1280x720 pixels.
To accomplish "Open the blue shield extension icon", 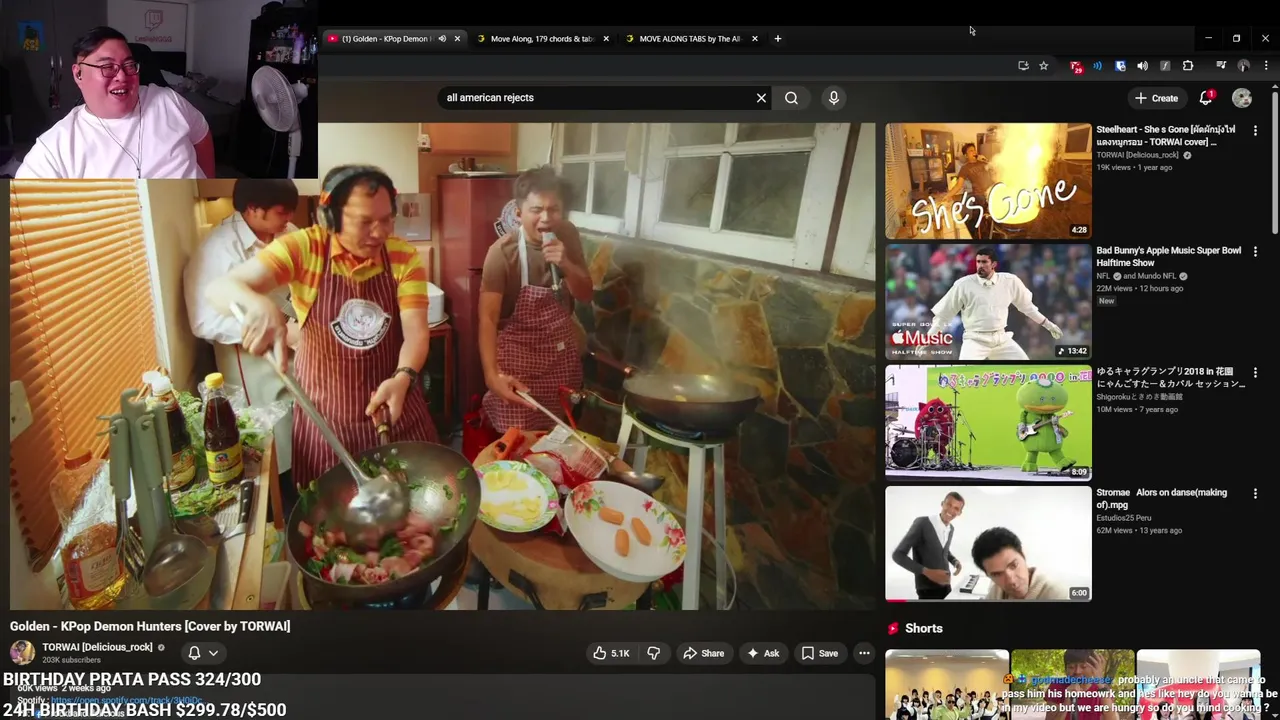I will [x=1120, y=66].
